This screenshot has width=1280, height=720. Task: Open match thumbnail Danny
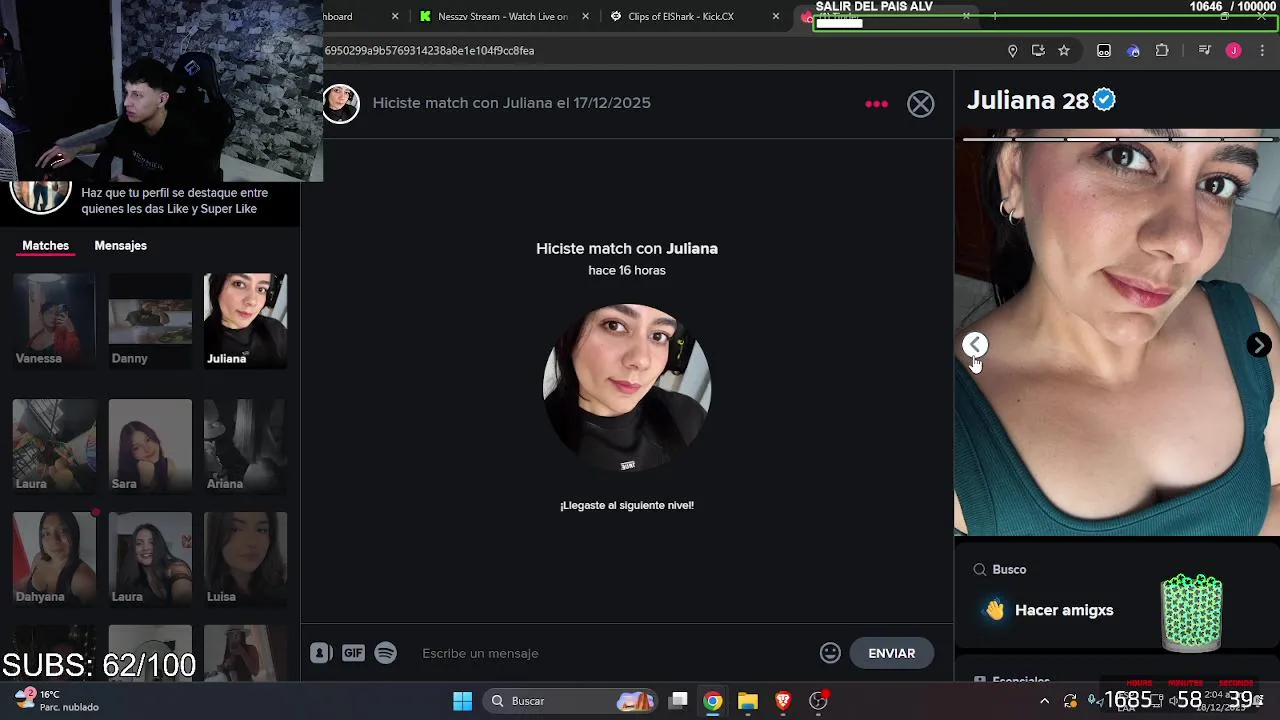tap(150, 320)
